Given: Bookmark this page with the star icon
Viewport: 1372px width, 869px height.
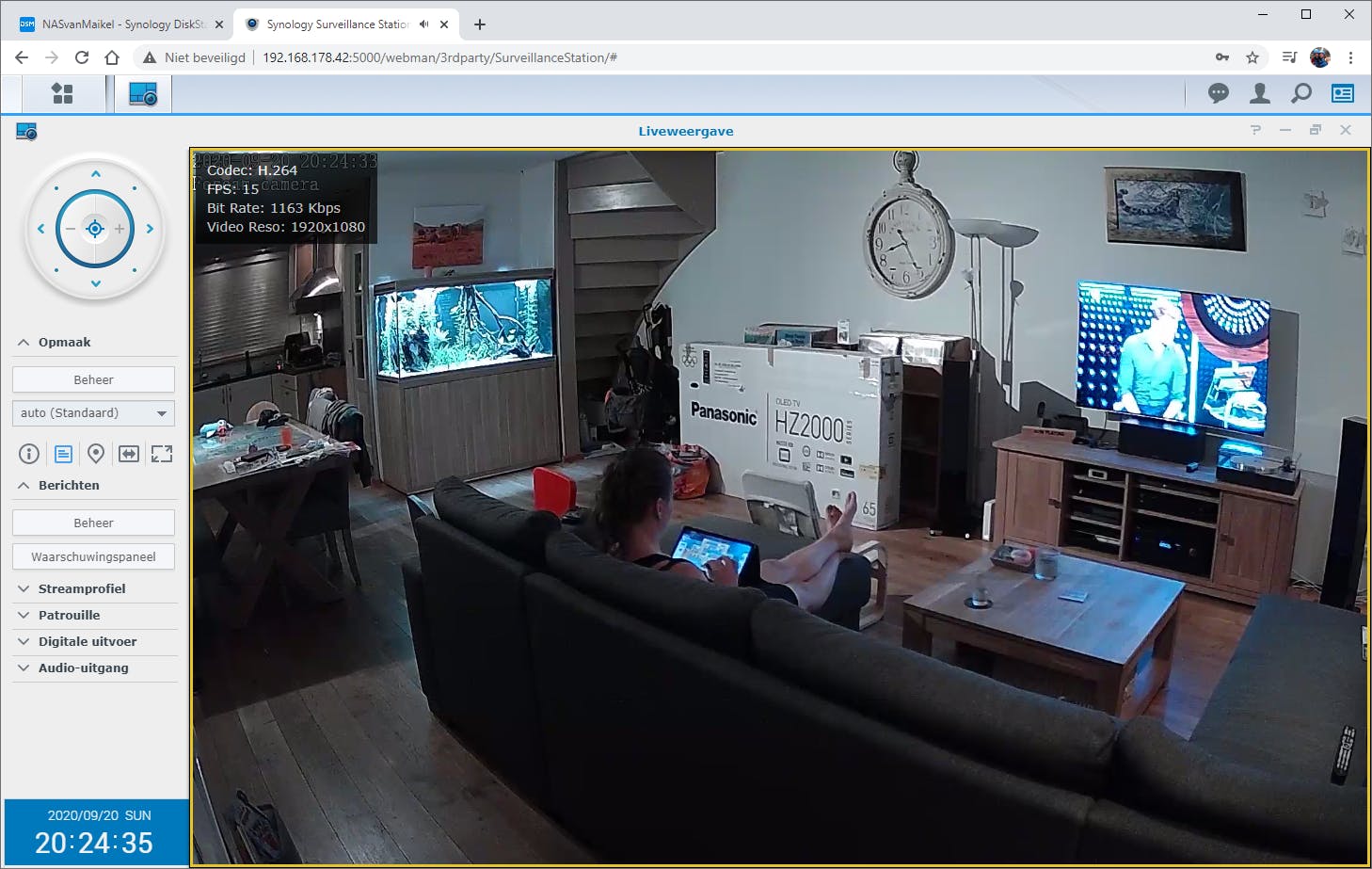Looking at the screenshot, I should coord(1252,57).
